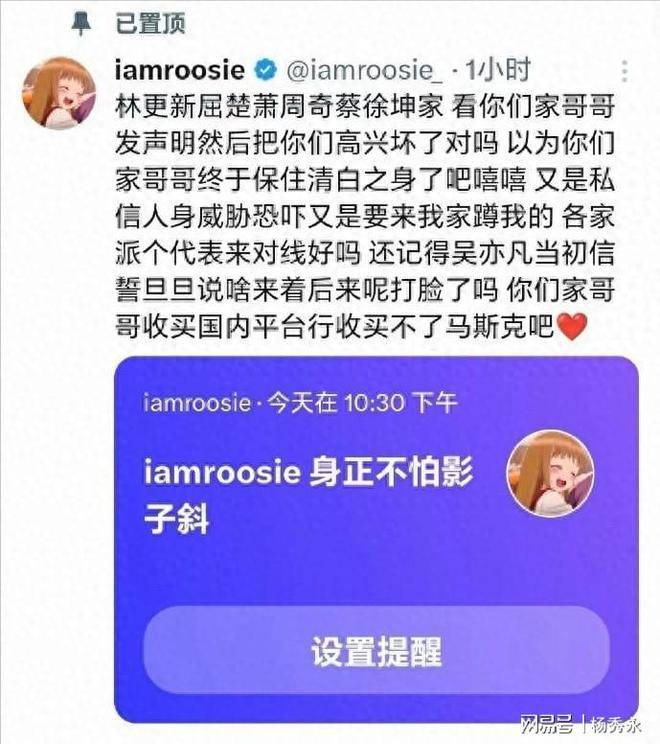Click the 10:30 下午 scheduled time text
The height and width of the screenshot is (744, 660).
coord(401,403)
